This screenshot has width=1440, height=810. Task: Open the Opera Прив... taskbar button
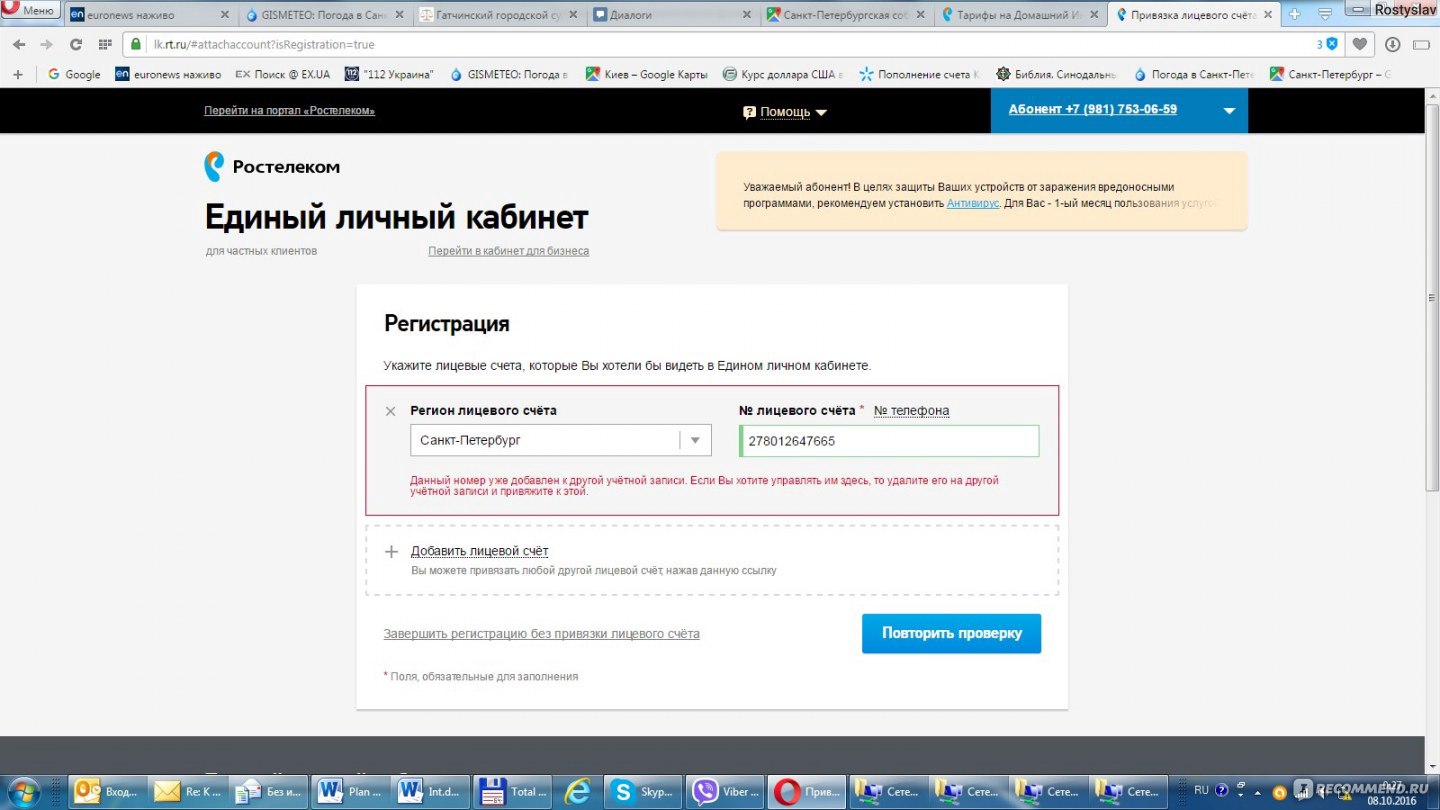tap(806, 791)
